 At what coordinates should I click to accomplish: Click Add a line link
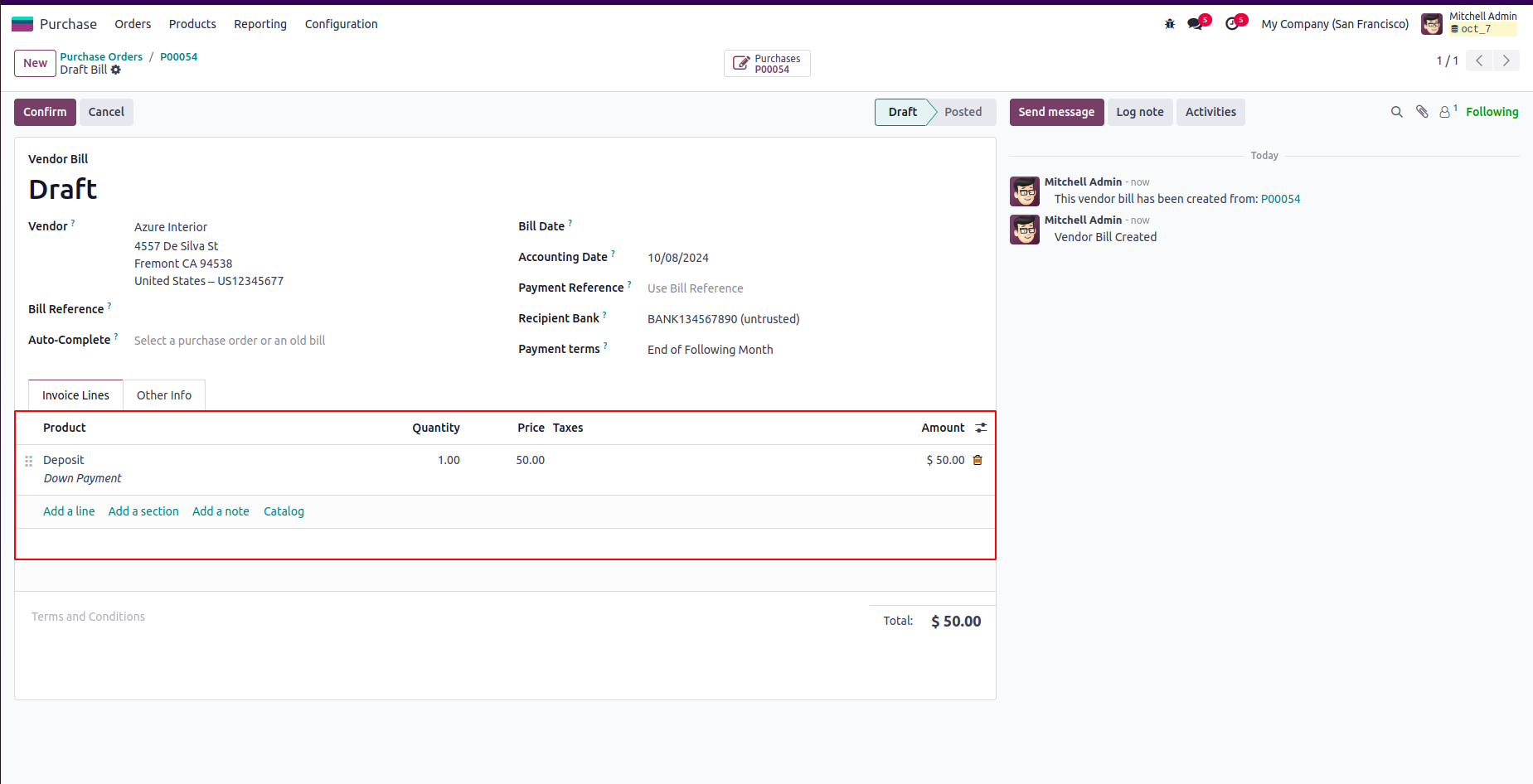click(x=69, y=511)
